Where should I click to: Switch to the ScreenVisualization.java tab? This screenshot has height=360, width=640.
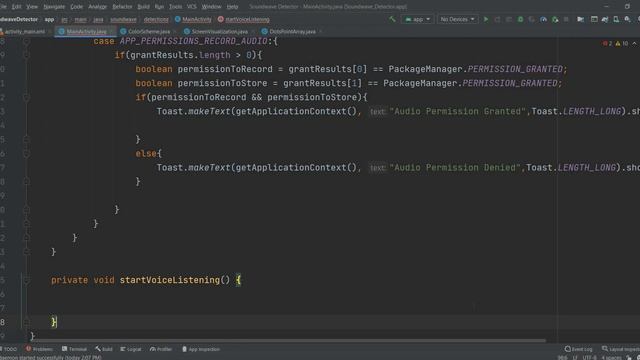pyautogui.click(x=219, y=31)
